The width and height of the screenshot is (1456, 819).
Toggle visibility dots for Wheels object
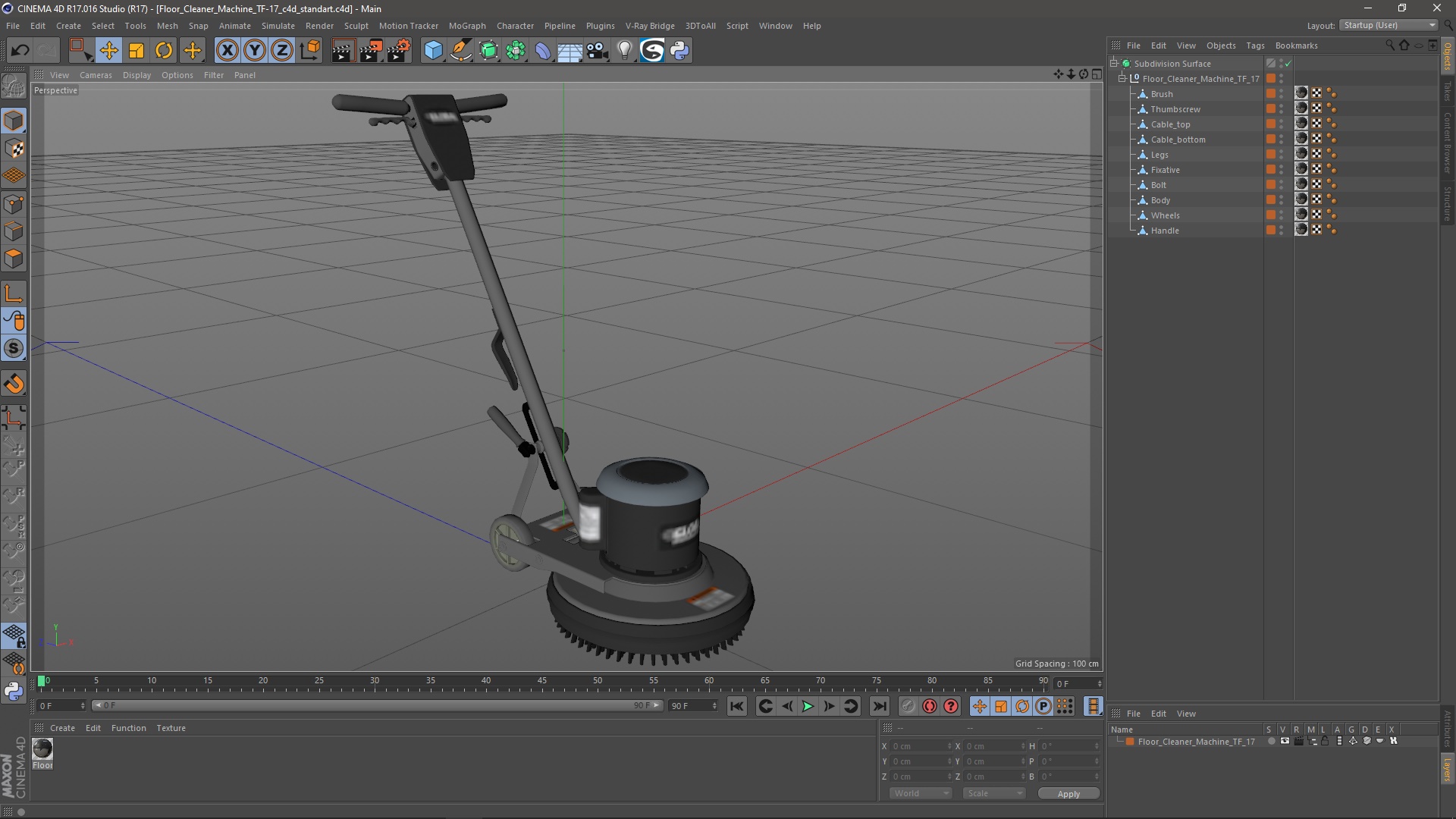click(x=1282, y=215)
